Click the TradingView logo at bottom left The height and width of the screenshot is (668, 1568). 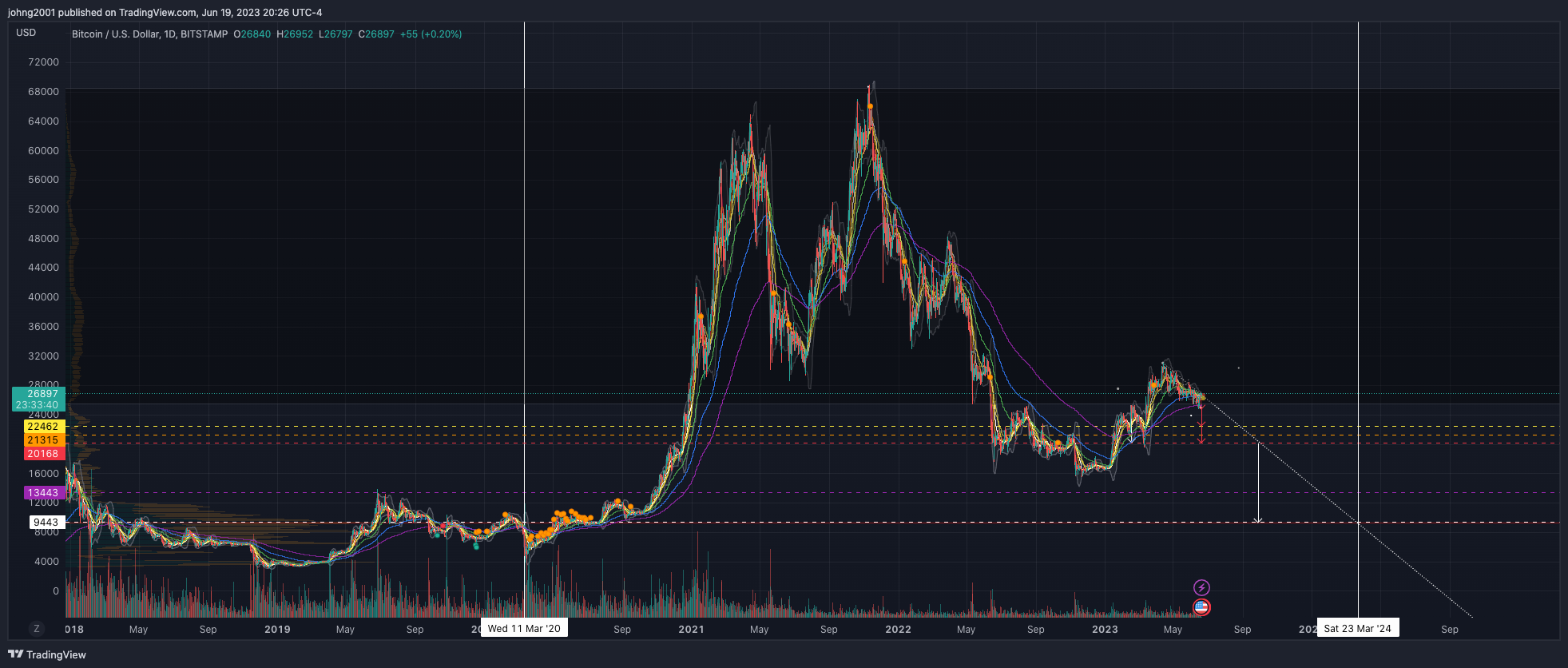(x=47, y=654)
